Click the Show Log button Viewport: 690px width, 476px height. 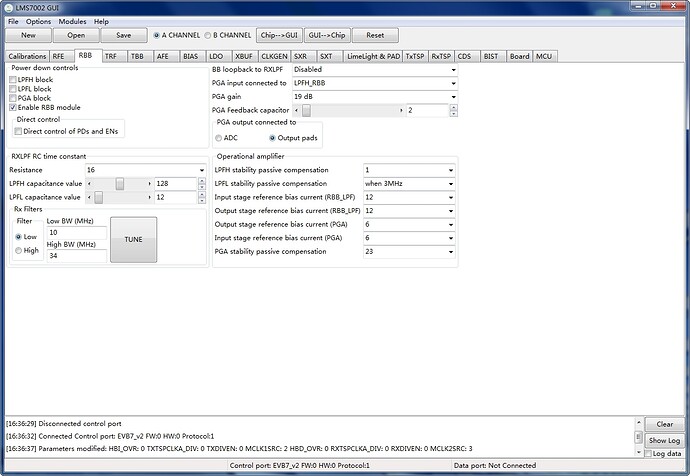click(664, 440)
